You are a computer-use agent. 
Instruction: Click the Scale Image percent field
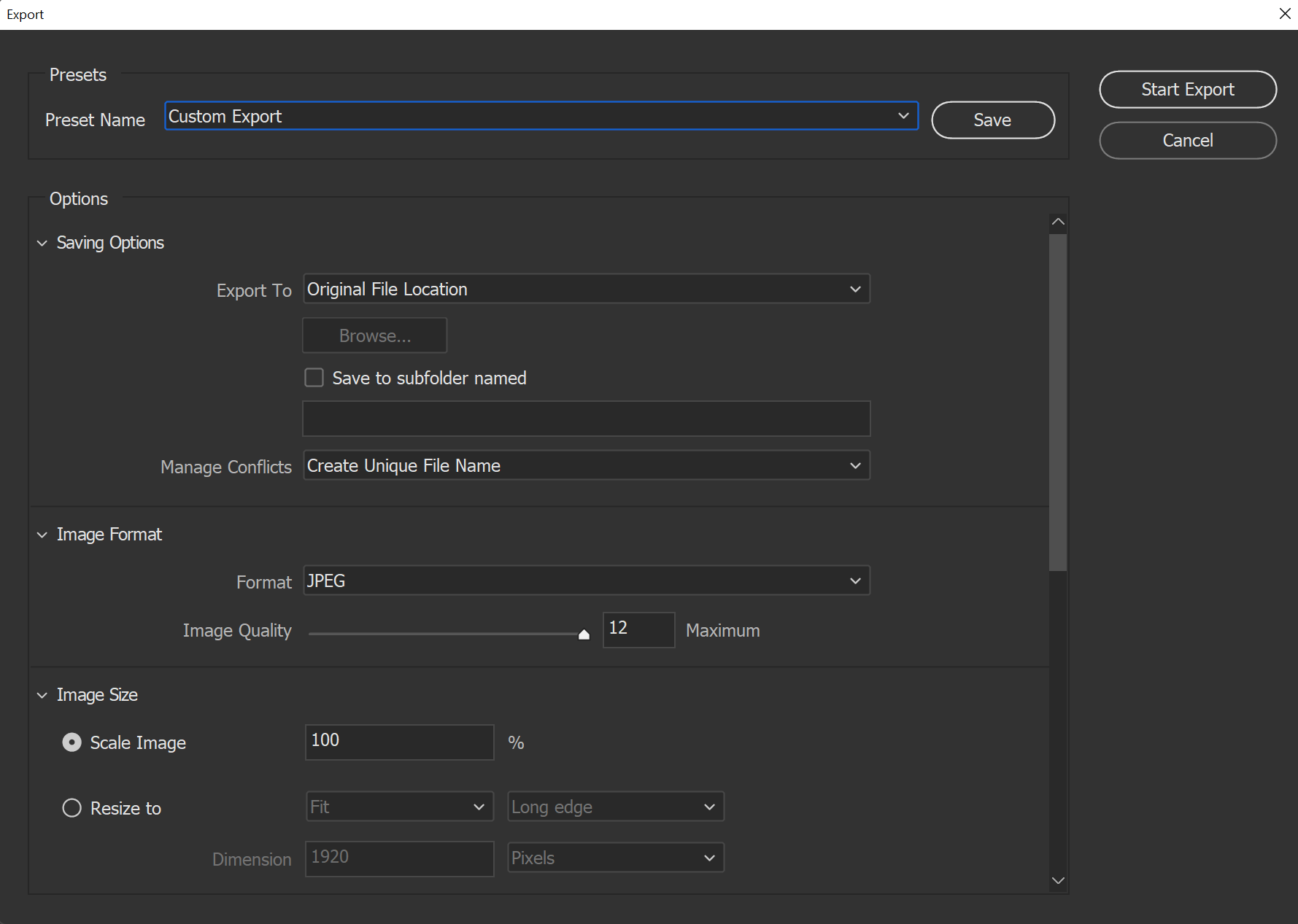[x=399, y=742]
